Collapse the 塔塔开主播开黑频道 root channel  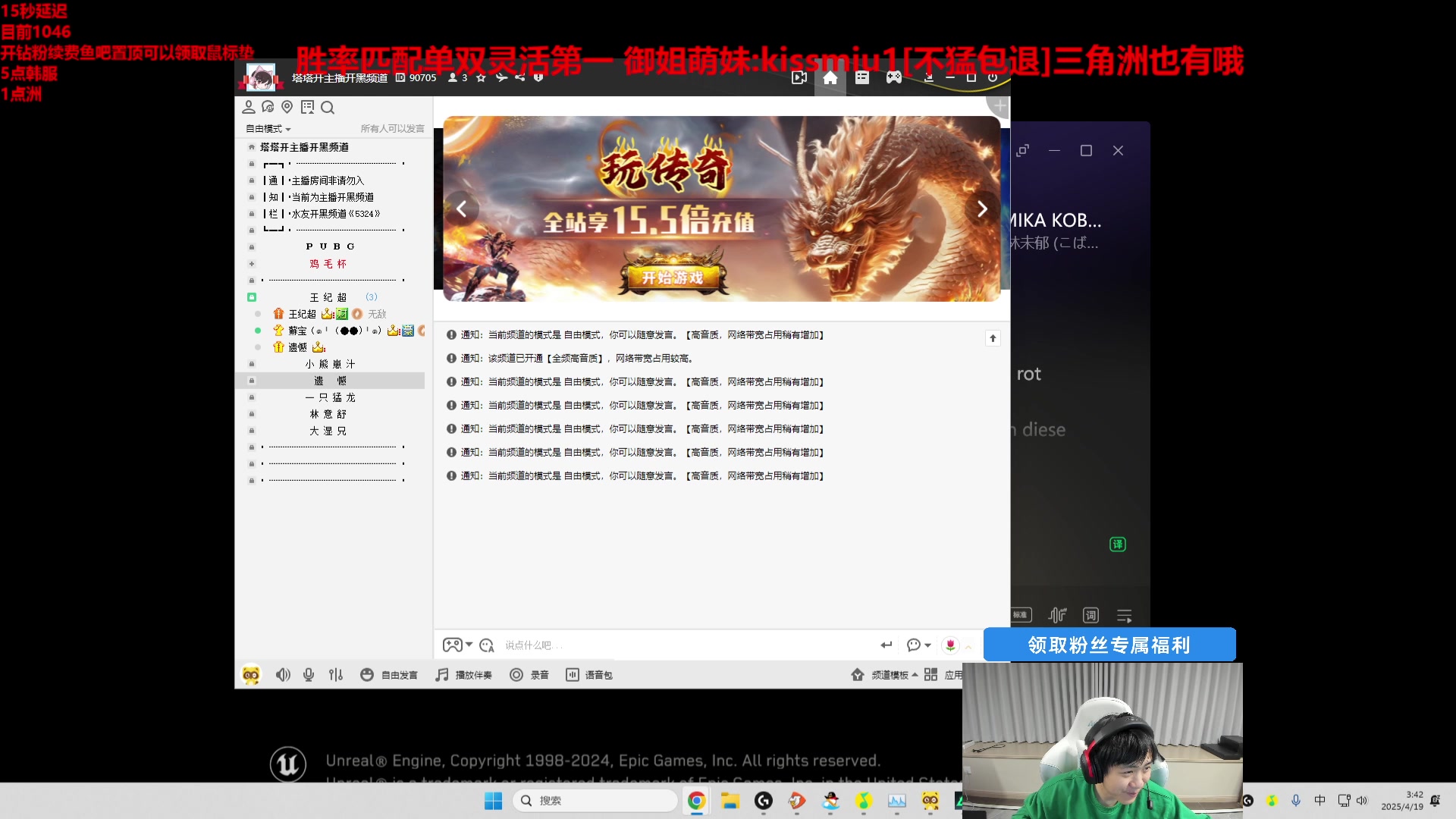tap(252, 147)
